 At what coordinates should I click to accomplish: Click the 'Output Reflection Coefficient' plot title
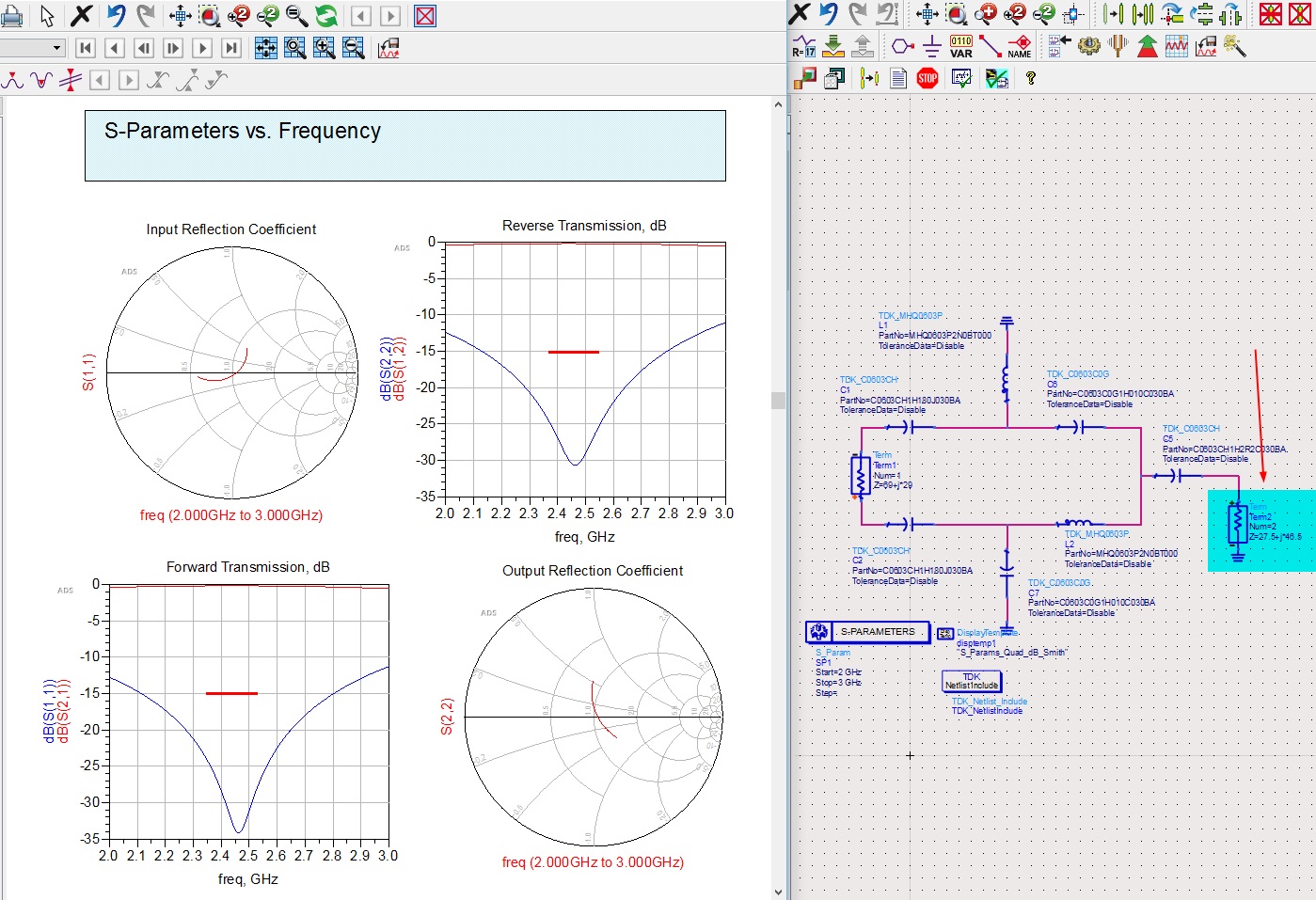593,571
